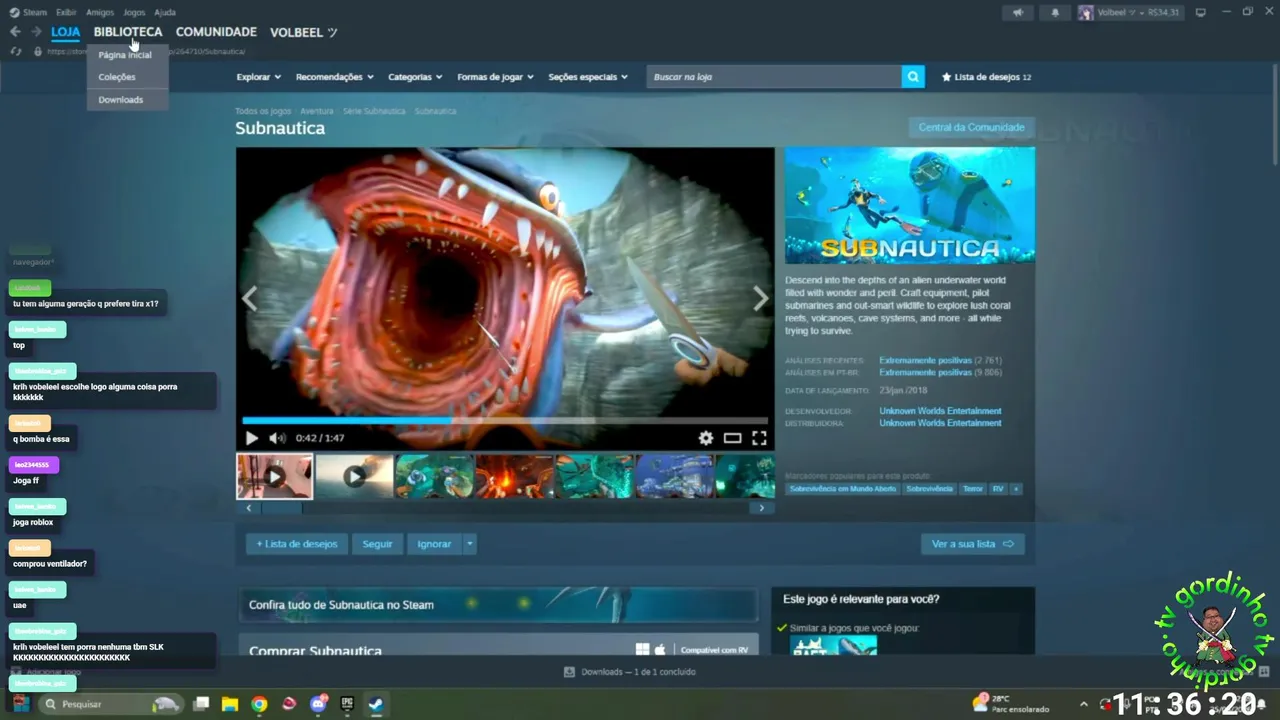The width and height of the screenshot is (1280, 720).
Task: Open notifications bell in Steam header
Action: click(1054, 13)
